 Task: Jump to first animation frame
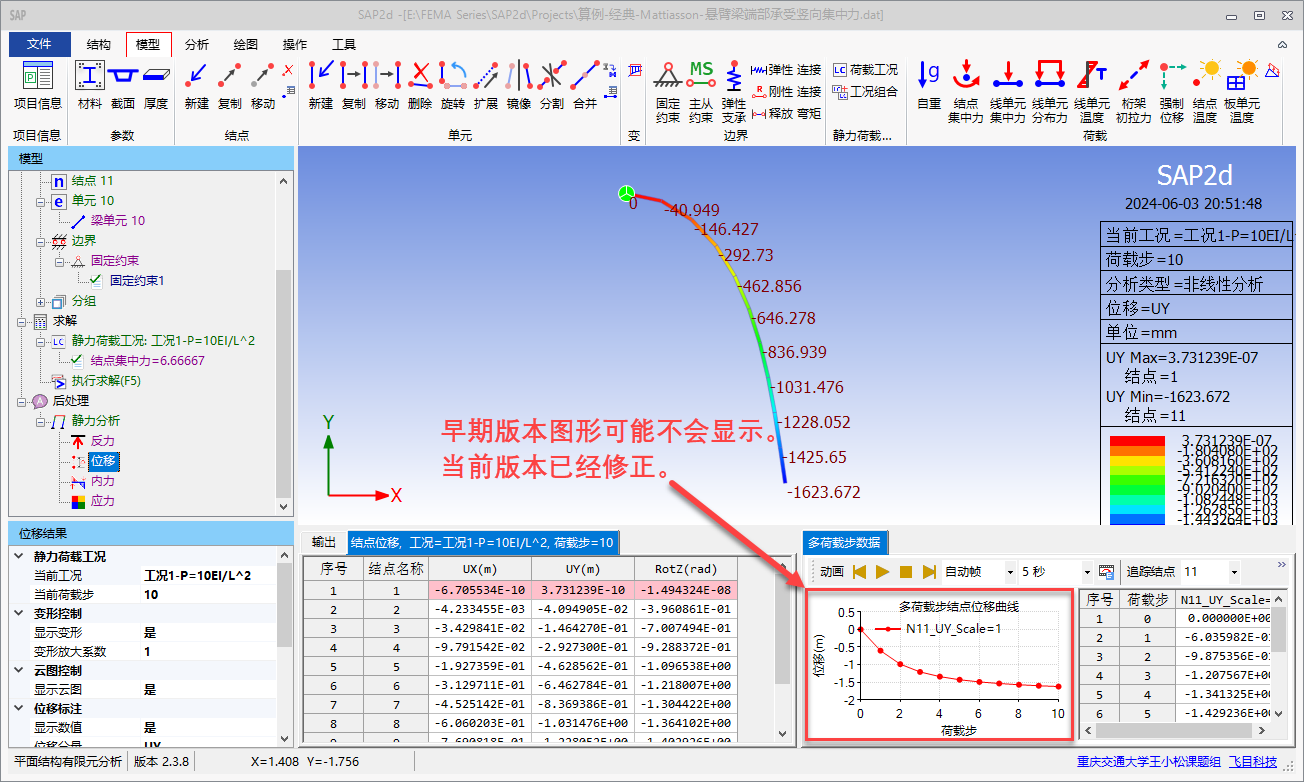click(860, 572)
